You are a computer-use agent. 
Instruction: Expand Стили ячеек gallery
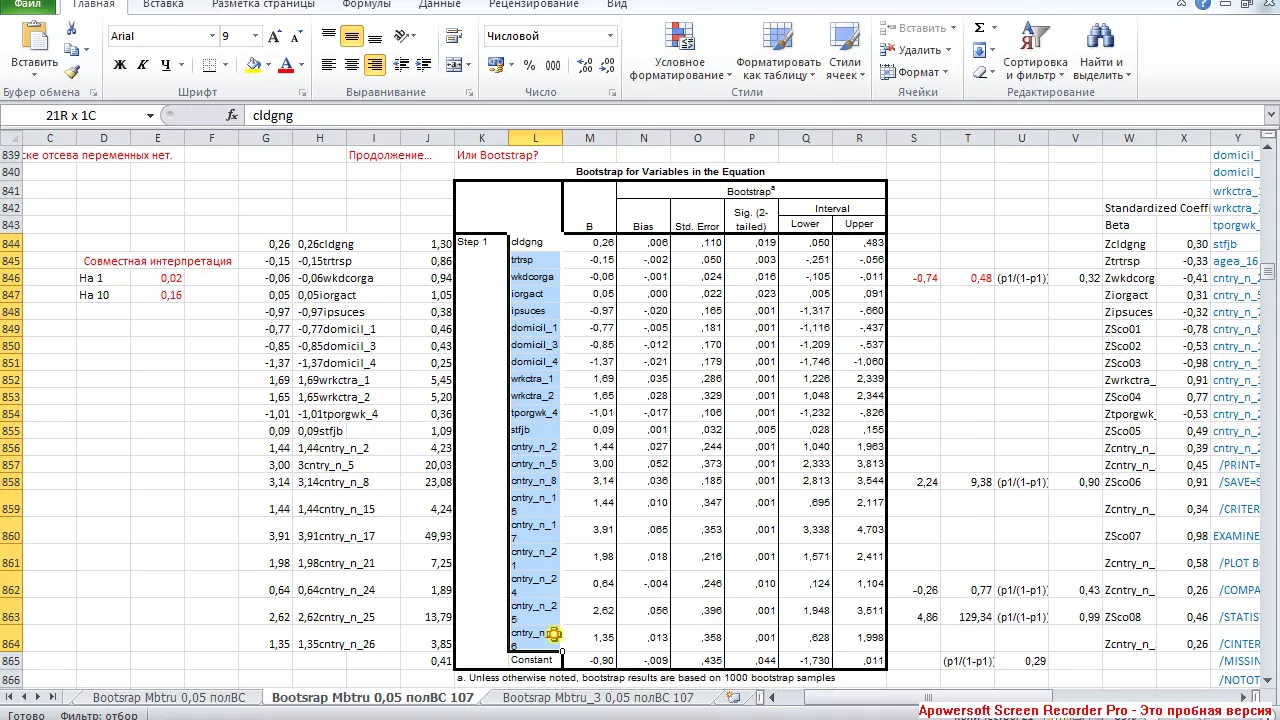[x=845, y=52]
